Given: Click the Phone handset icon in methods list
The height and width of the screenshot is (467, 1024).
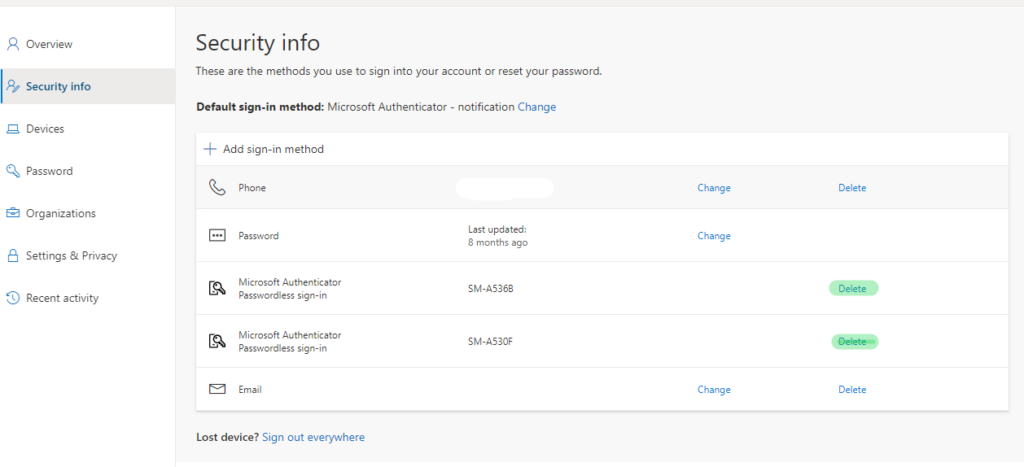Looking at the screenshot, I should pos(217,188).
